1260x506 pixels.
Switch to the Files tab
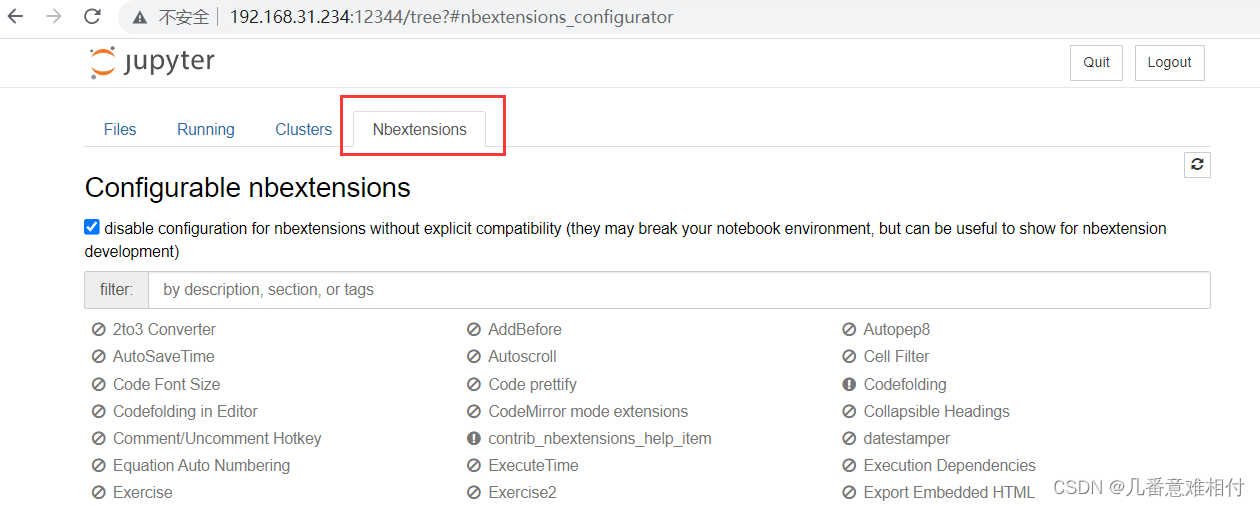tap(120, 129)
